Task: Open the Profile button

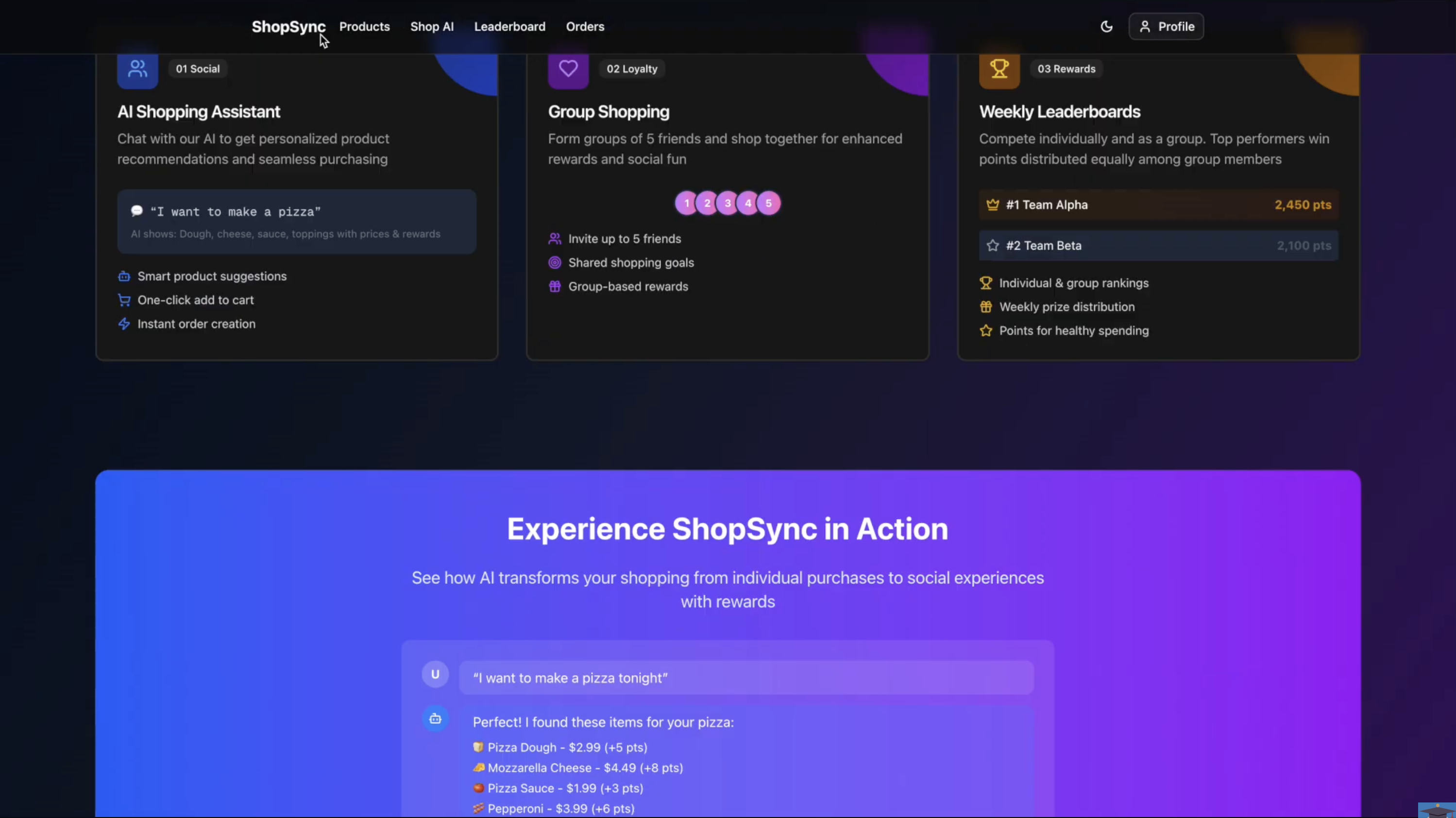Action: click(x=1166, y=26)
